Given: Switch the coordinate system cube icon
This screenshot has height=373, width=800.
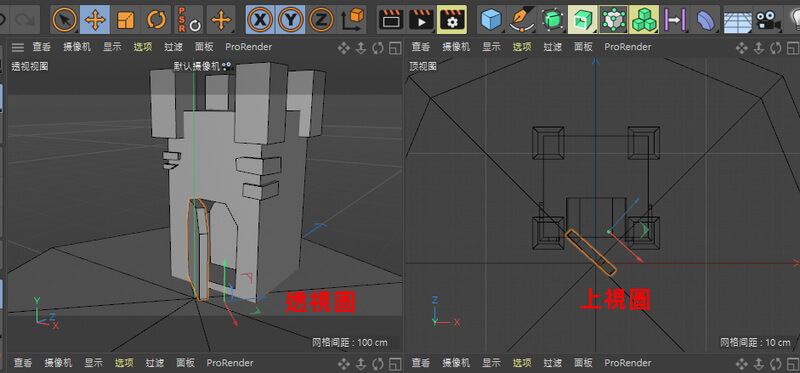Looking at the screenshot, I should (352, 19).
